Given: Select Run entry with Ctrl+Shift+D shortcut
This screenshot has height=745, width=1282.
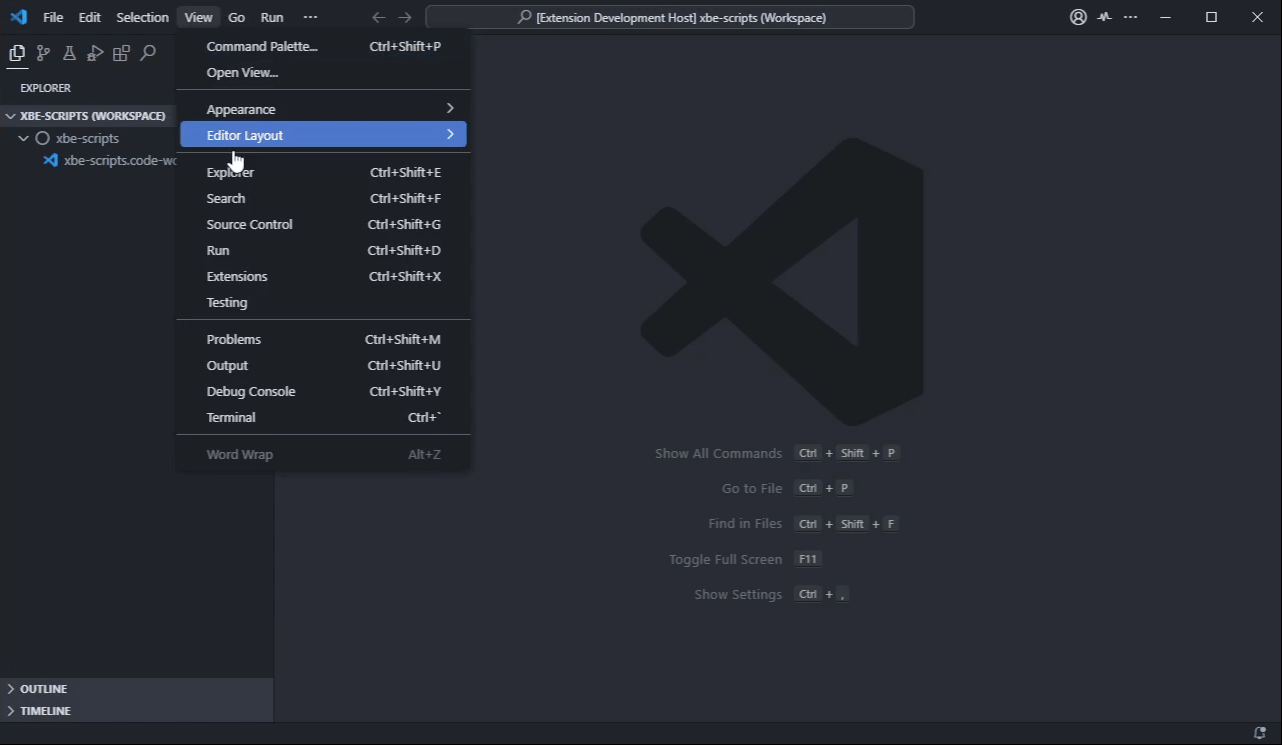Looking at the screenshot, I should pyautogui.click(x=323, y=250).
